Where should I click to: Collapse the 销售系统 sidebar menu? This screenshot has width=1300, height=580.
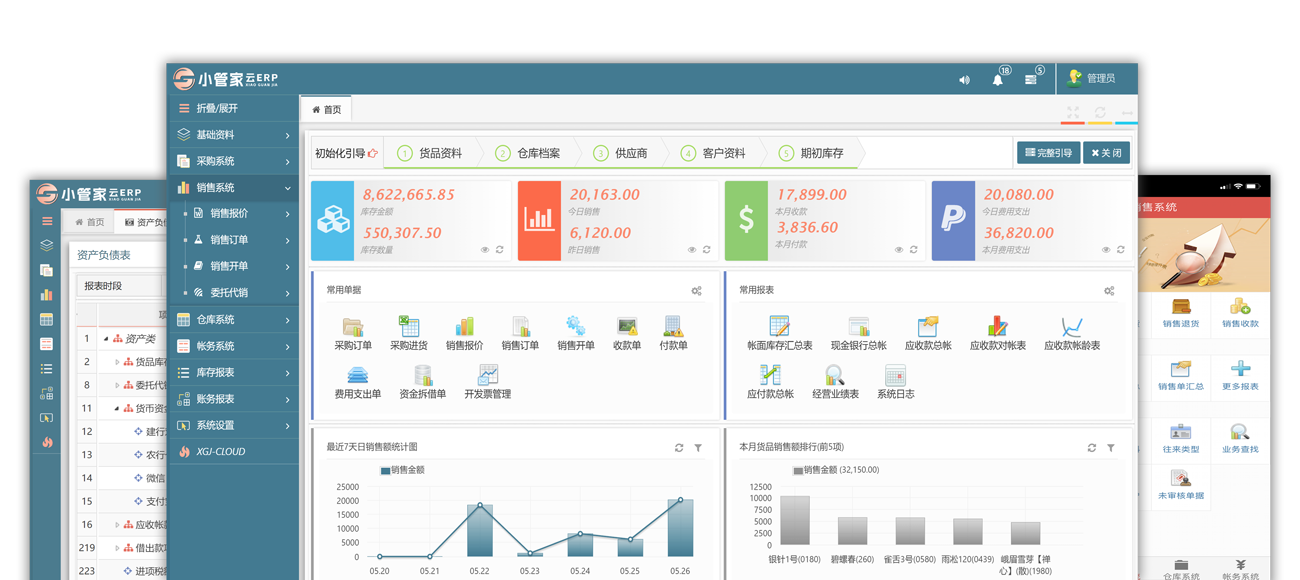[233, 187]
